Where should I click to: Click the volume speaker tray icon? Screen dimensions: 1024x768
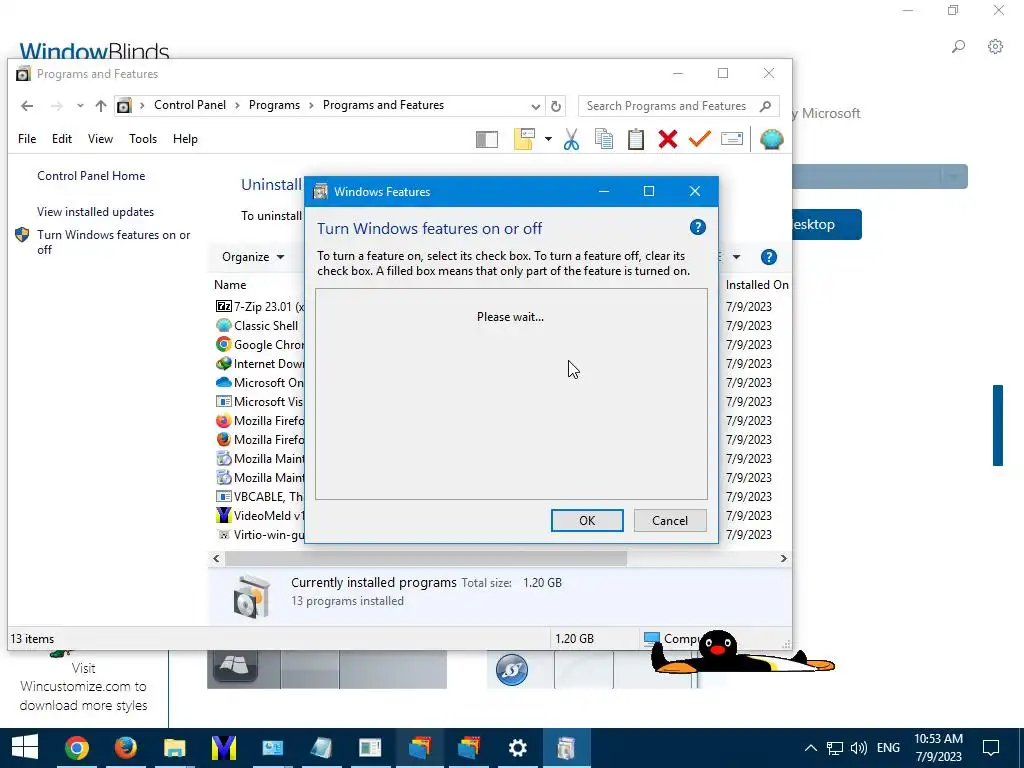(859, 748)
